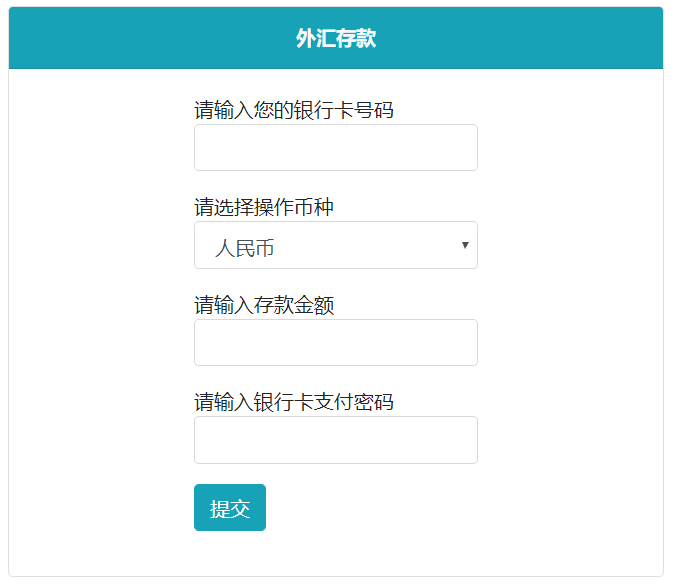The height and width of the screenshot is (587, 675).
Task: Focus the field under 请输入您的银行卡号码
Action: 335,148
